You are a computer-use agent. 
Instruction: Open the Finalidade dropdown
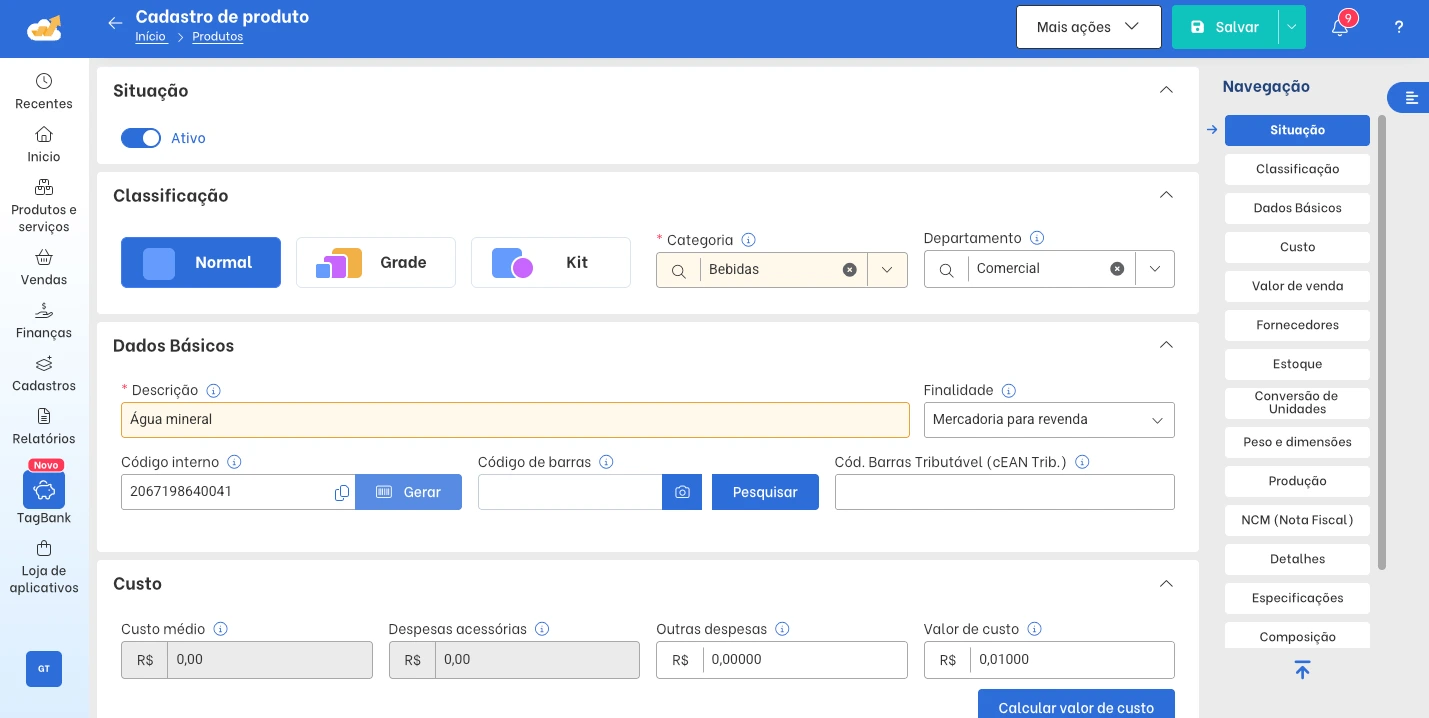[1049, 420]
